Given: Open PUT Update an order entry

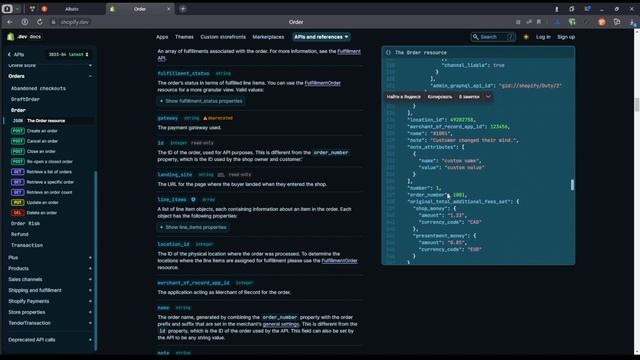Looking at the screenshot, I should pos(35,202).
